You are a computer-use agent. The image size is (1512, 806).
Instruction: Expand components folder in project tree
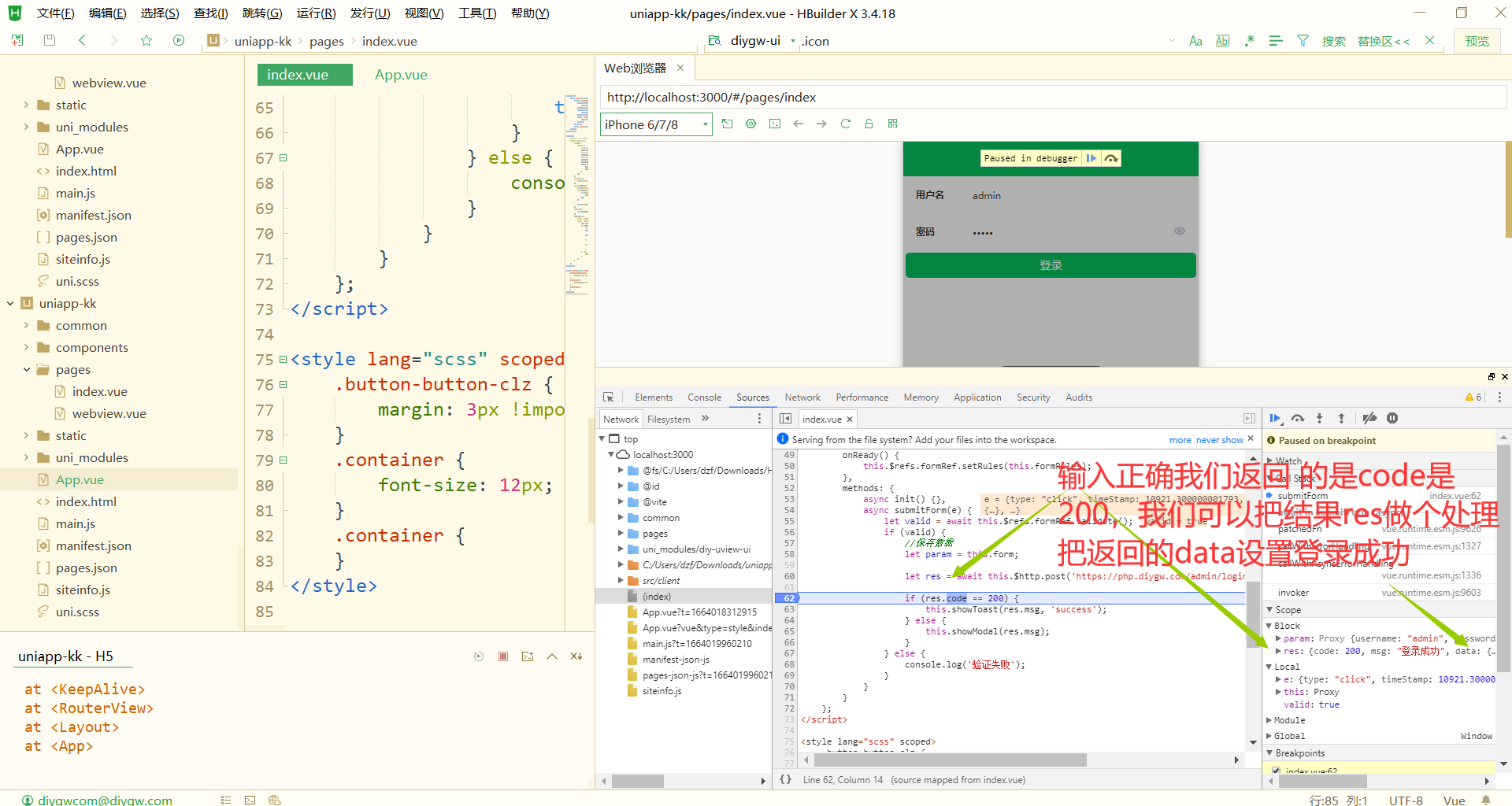coord(26,347)
